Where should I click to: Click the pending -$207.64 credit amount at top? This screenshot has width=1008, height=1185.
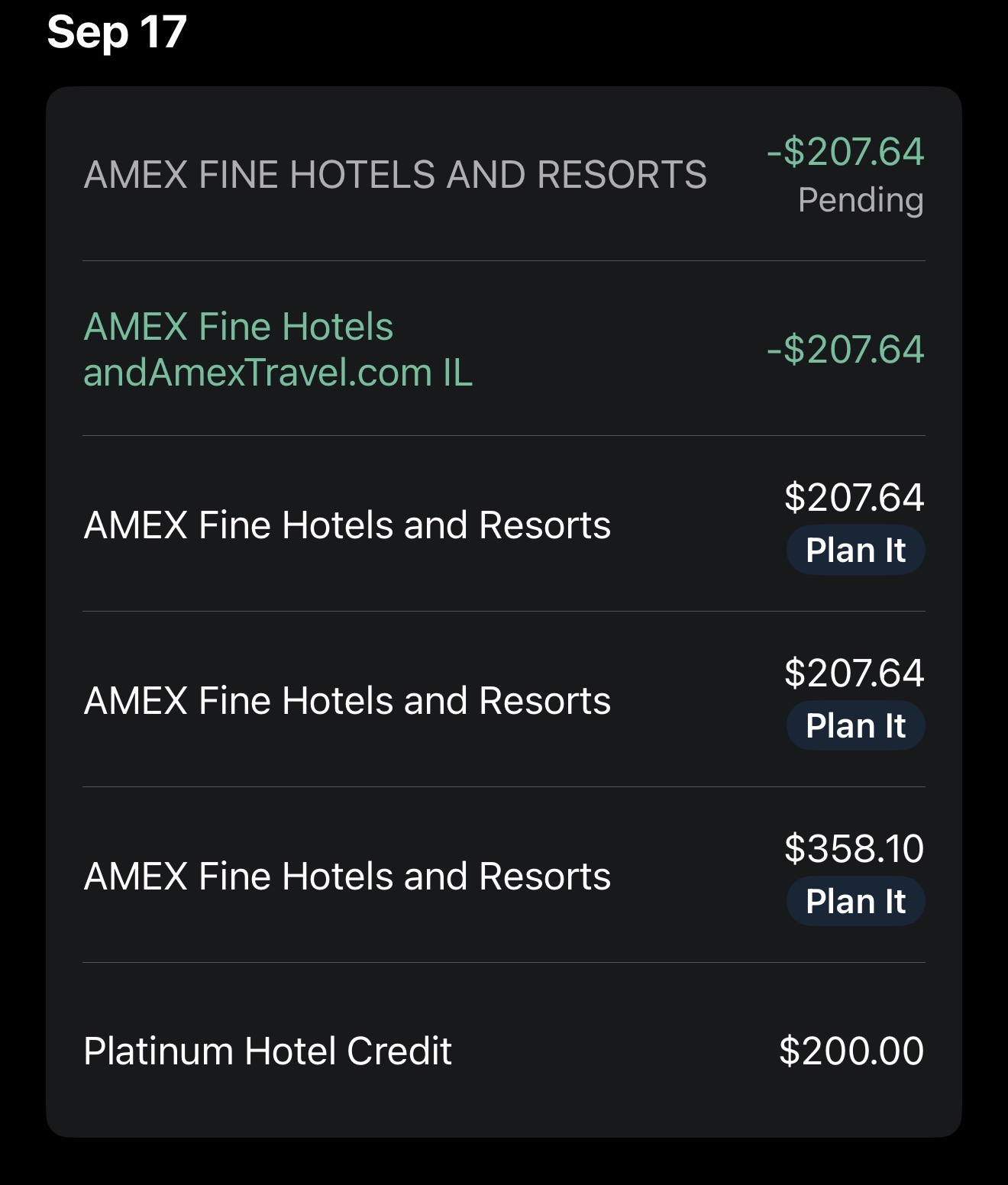845,151
